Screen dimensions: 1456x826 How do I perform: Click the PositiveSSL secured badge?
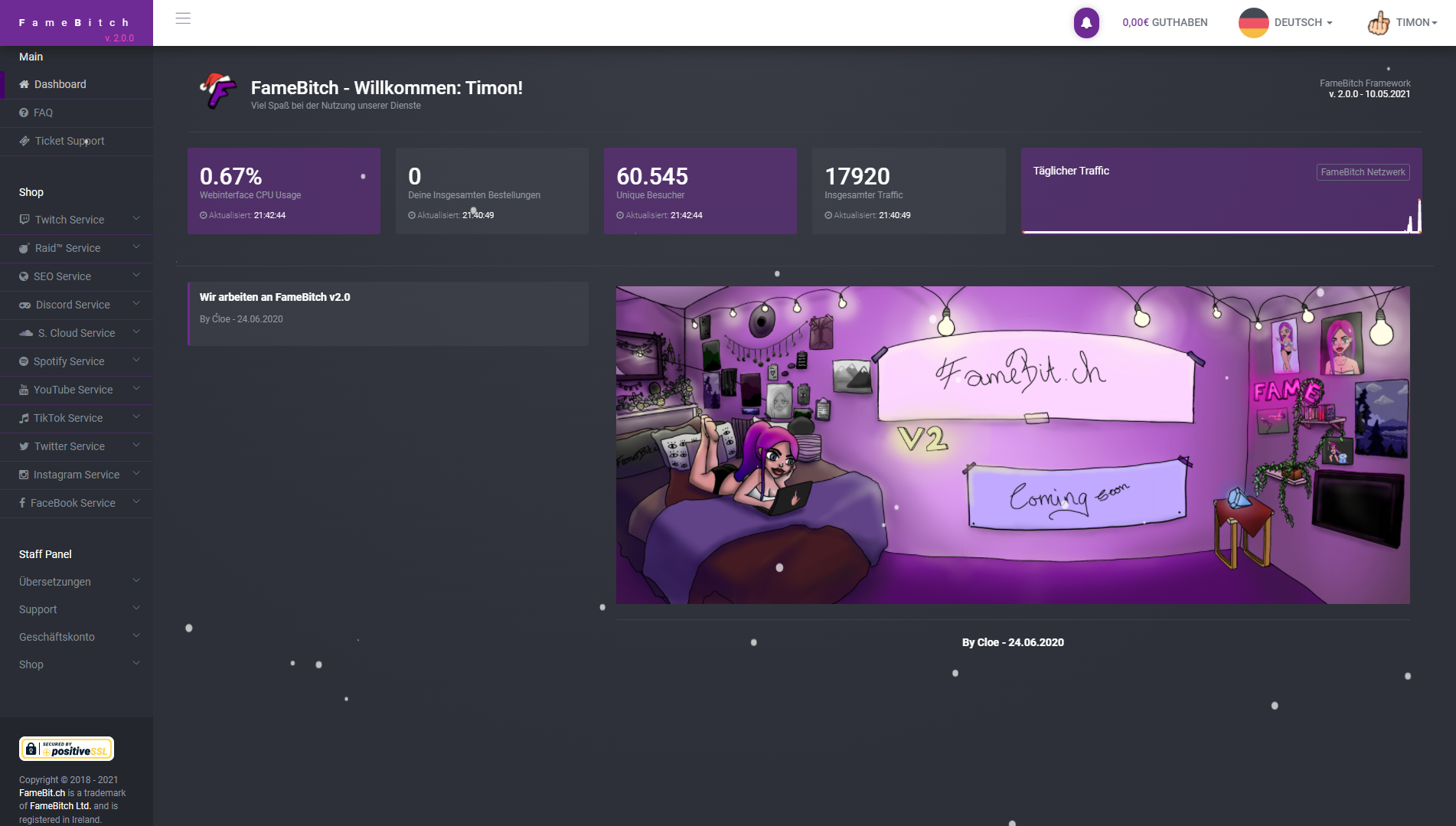tap(67, 749)
